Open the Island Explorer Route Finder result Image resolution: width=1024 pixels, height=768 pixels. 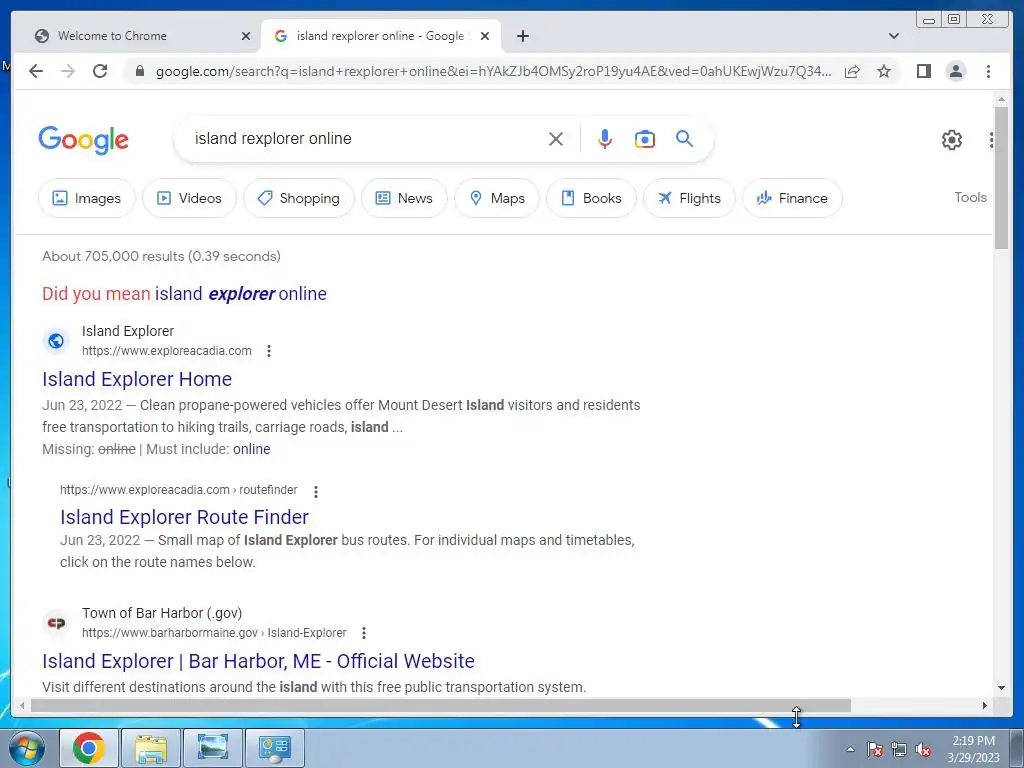[184, 517]
